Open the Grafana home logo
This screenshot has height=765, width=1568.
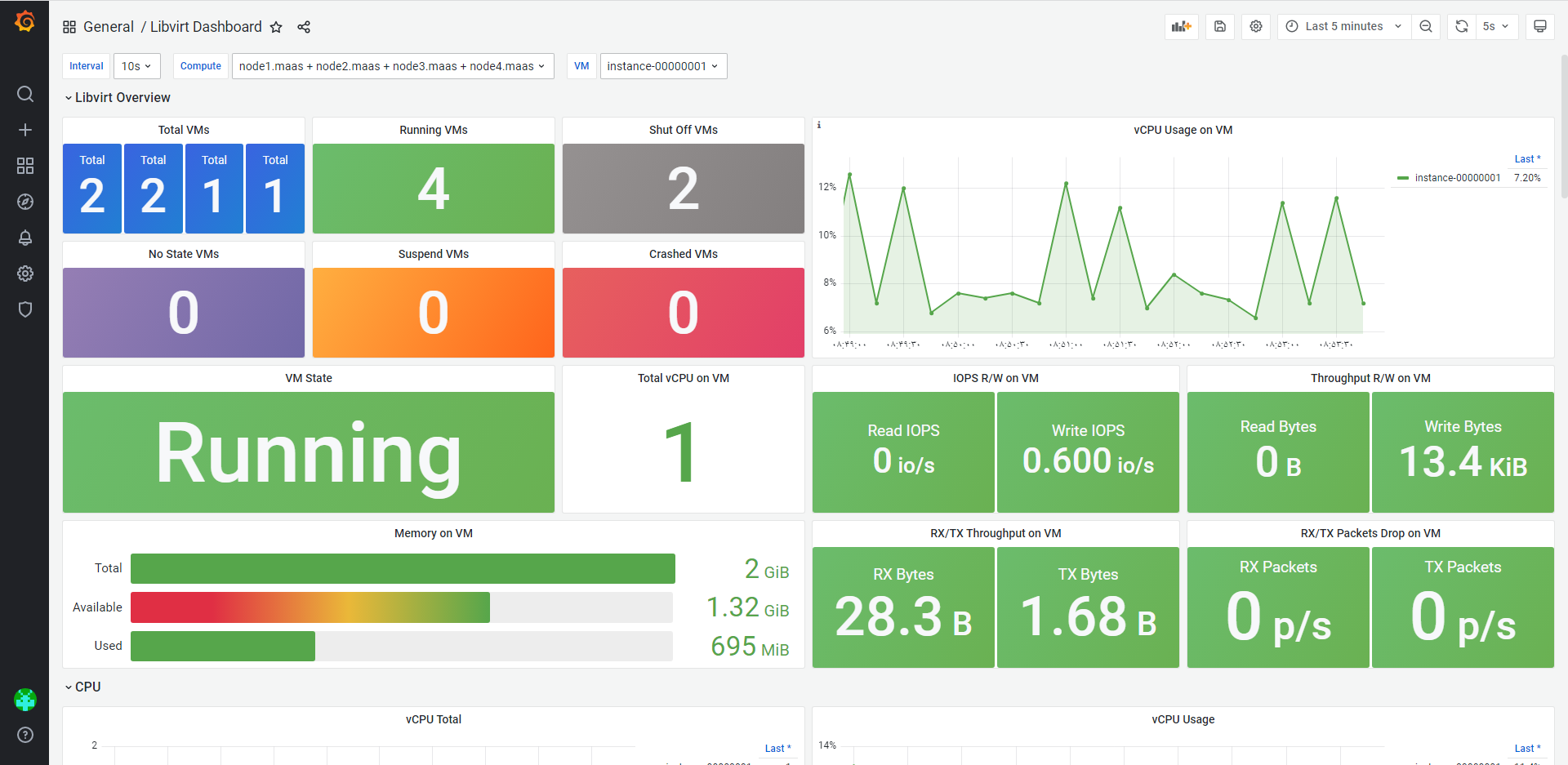point(24,21)
